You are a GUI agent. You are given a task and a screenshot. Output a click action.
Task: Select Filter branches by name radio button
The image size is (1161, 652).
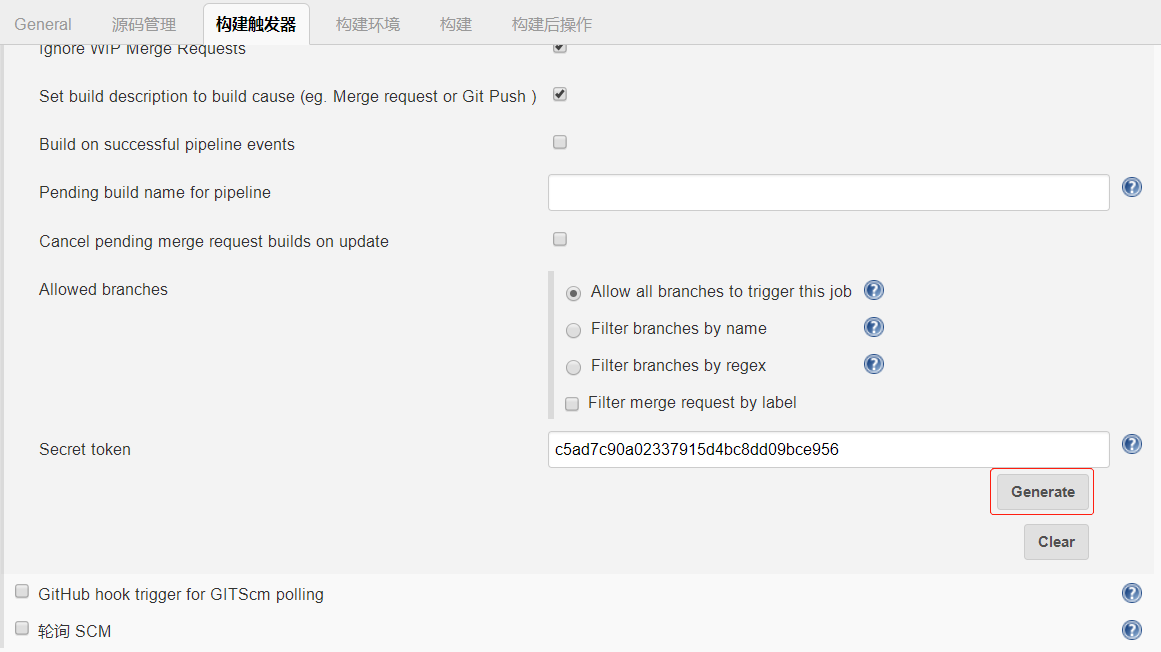click(573, 330)
